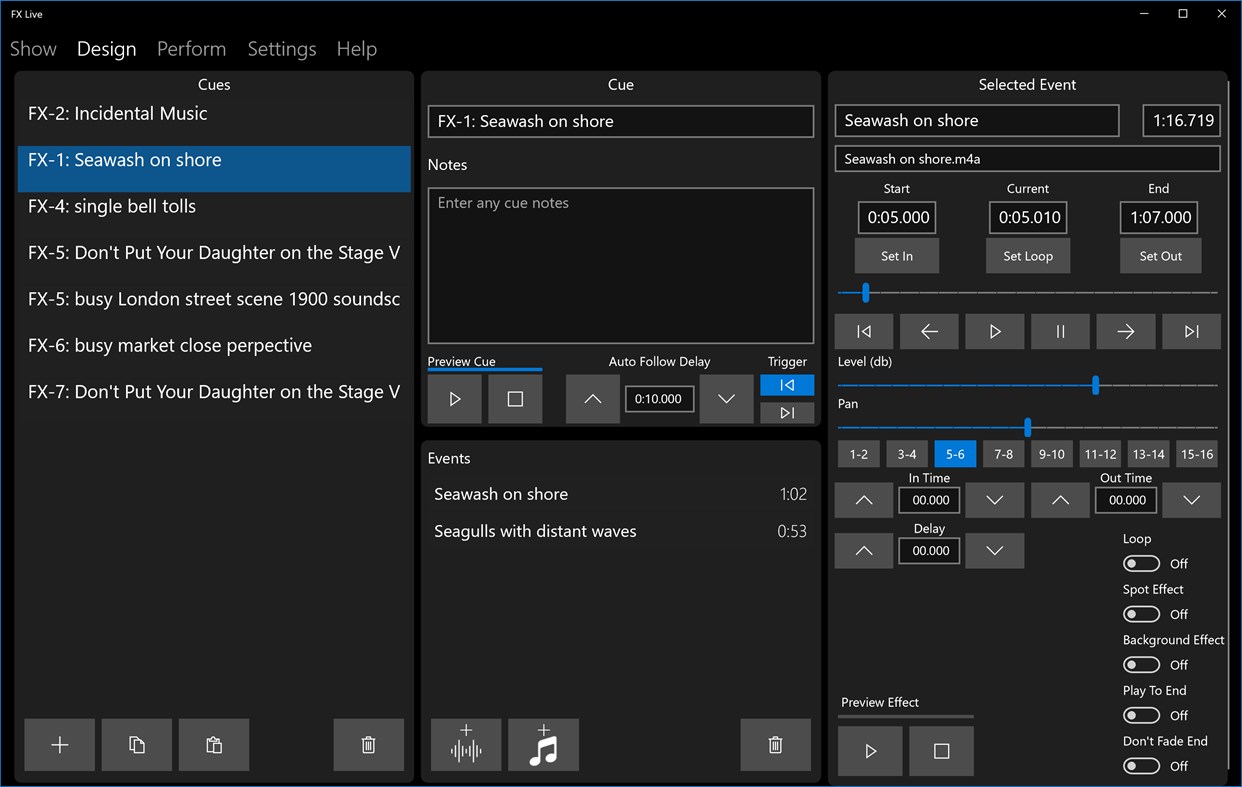The image size is (1242, 787).
Task: Click the Copy Cue icon
Action: [x=136, y=744]
